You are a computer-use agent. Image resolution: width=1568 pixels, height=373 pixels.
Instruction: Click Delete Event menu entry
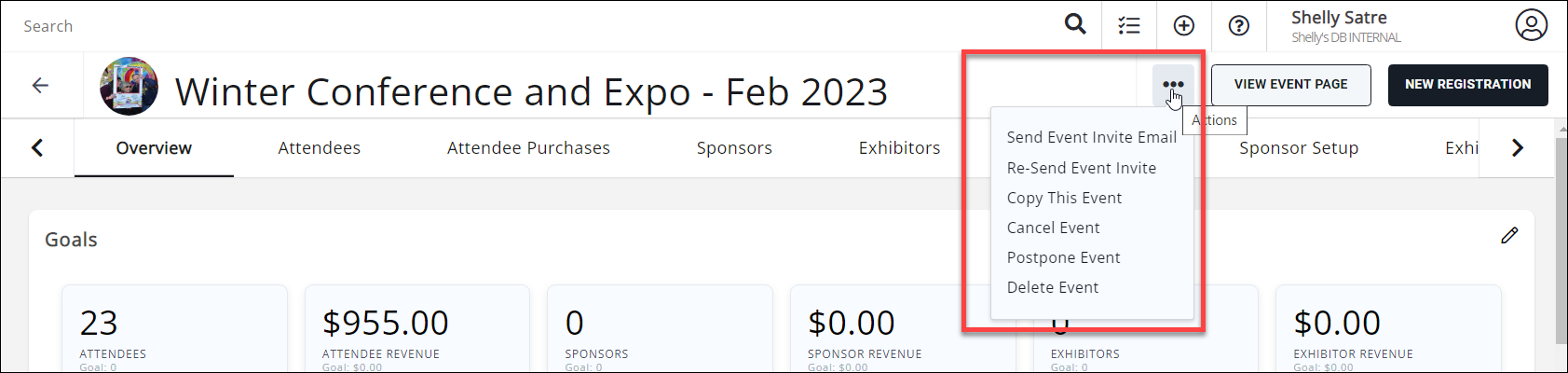1053,287
